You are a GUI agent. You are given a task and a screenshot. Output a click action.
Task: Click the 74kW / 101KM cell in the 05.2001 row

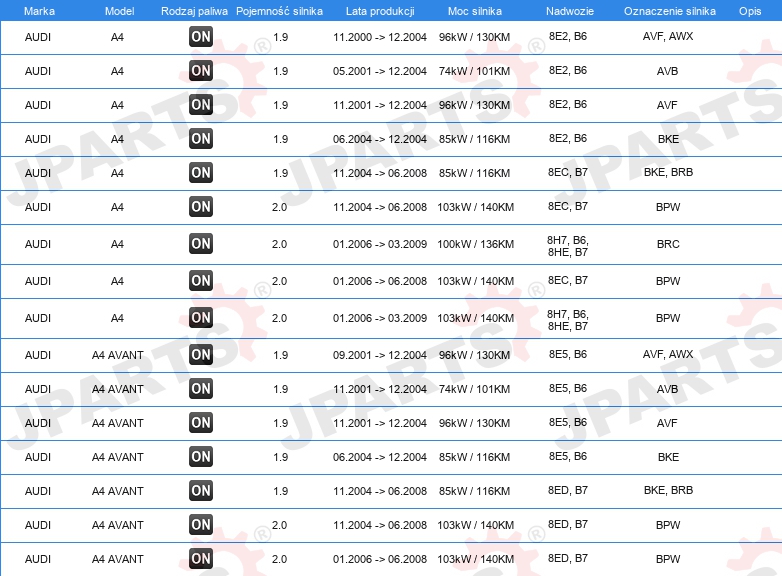coord(474,71)
